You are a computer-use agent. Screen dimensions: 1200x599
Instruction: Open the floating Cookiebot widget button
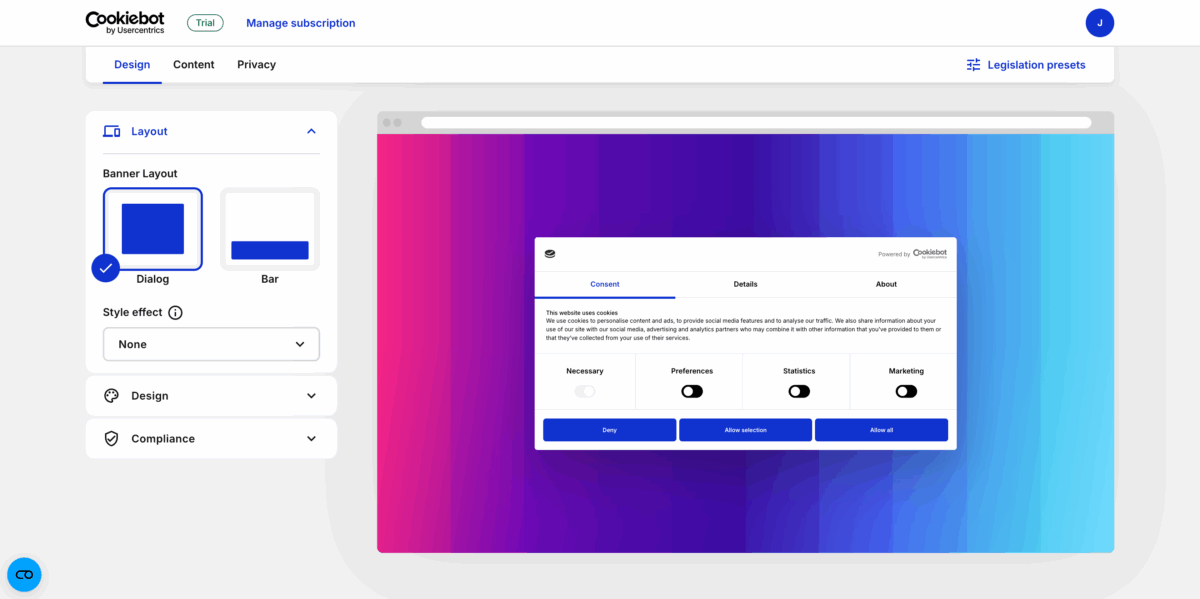click(x=24, y=574)
